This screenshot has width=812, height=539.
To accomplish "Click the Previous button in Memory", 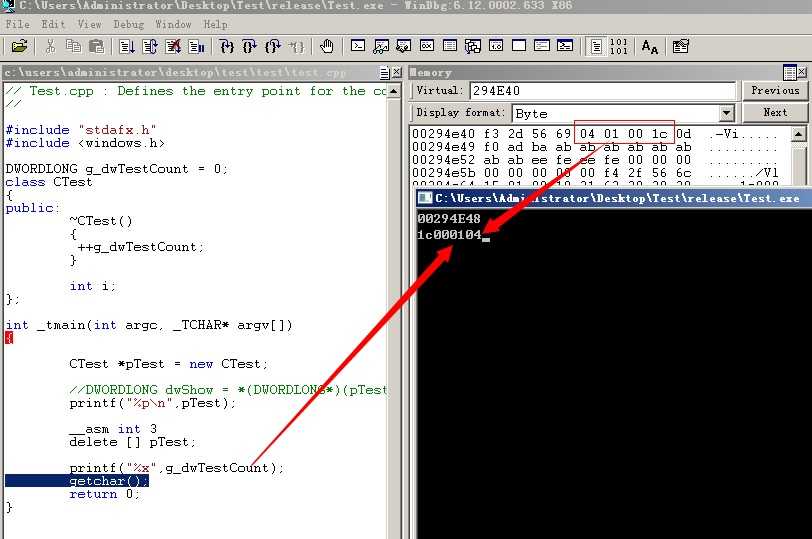I will tap(775, 91).
